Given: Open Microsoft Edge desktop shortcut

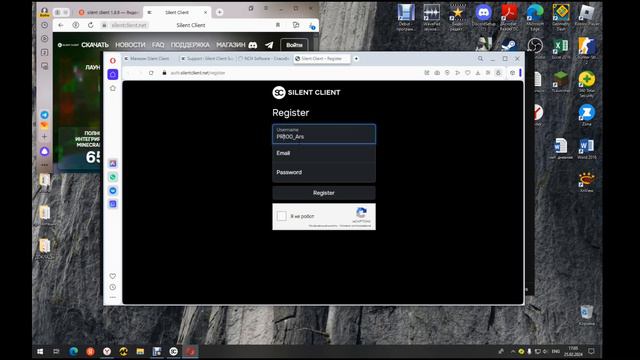Looking at the screenshot, I should click(535, 17).
